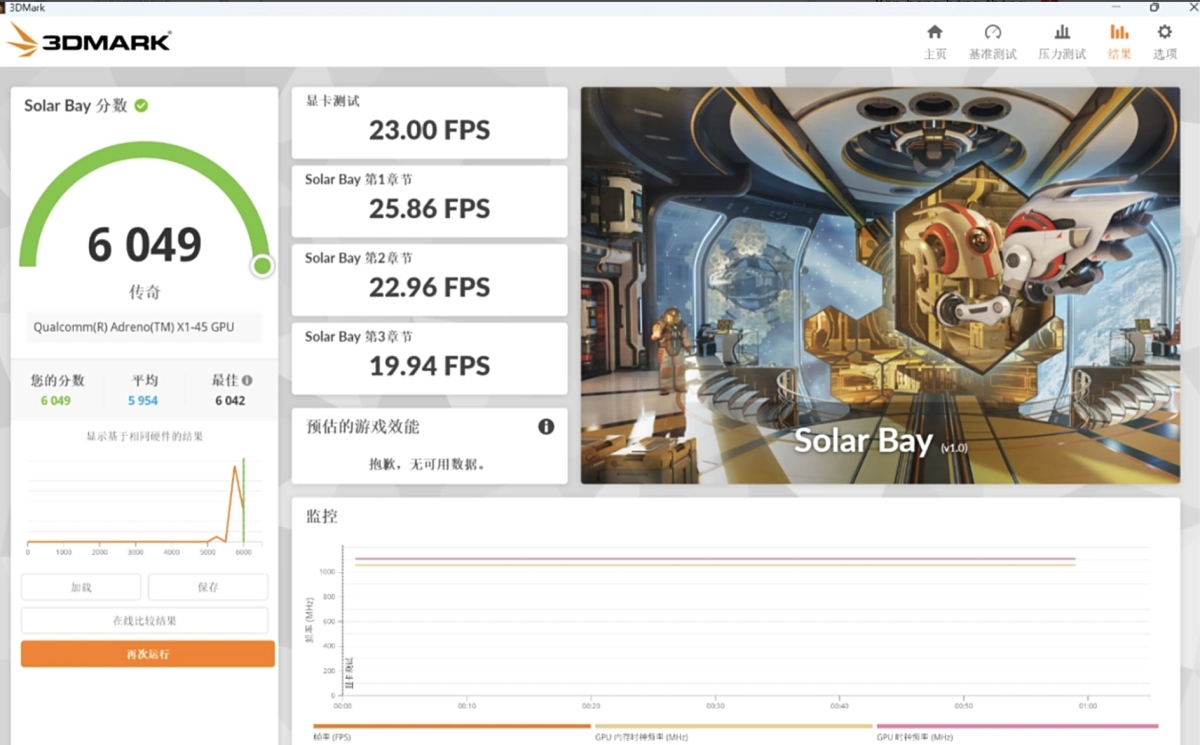Click 在线比较结果 compare online button
Viewport: 1200px width, 745px height.
(x=144, y=620)
